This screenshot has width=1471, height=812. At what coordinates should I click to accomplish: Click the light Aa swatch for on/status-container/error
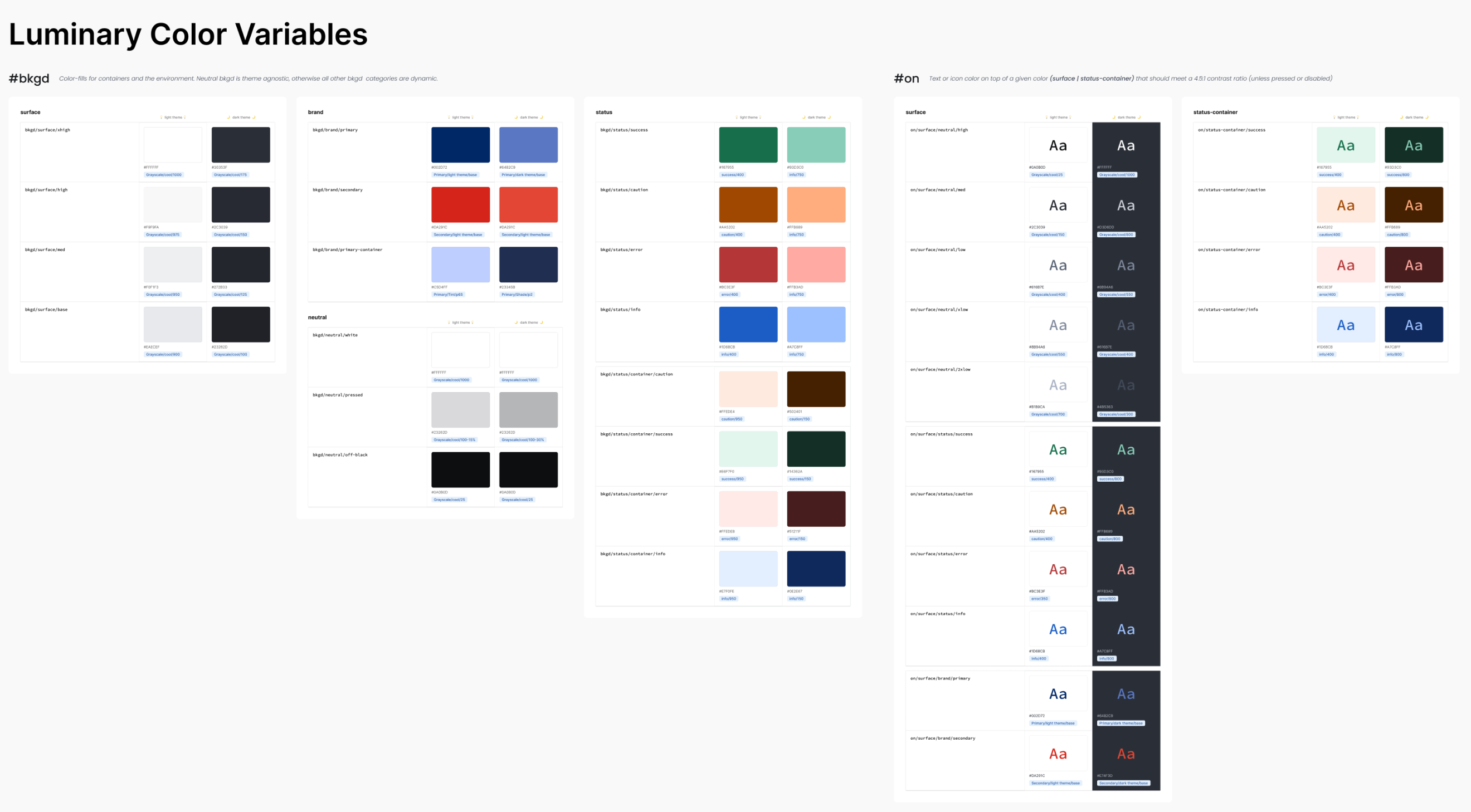click(1346, 265)
